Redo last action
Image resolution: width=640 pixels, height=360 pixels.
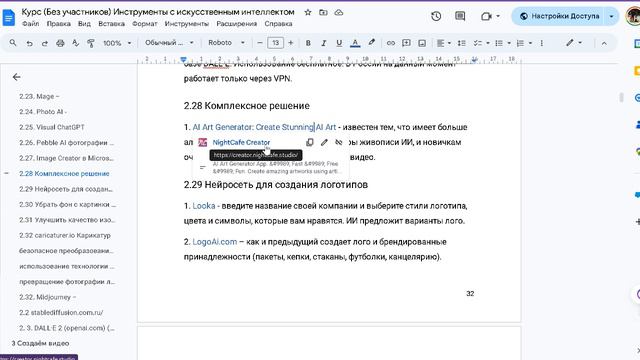click(44, 43)
